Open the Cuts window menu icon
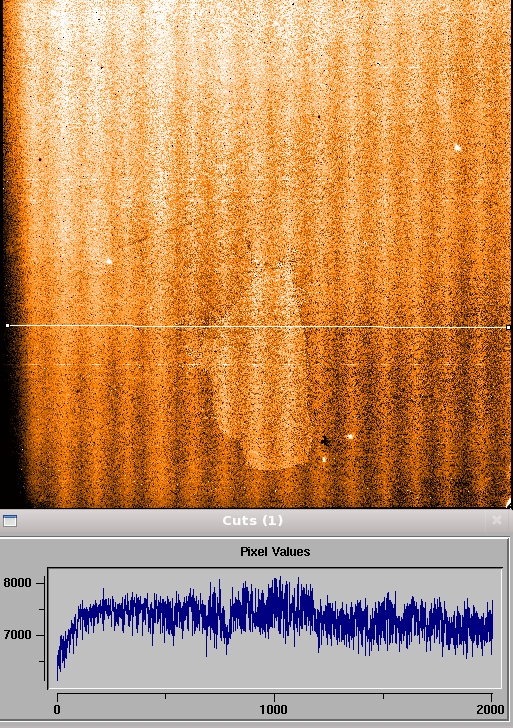This screenshot has height=728, width=513. [10, 520]
